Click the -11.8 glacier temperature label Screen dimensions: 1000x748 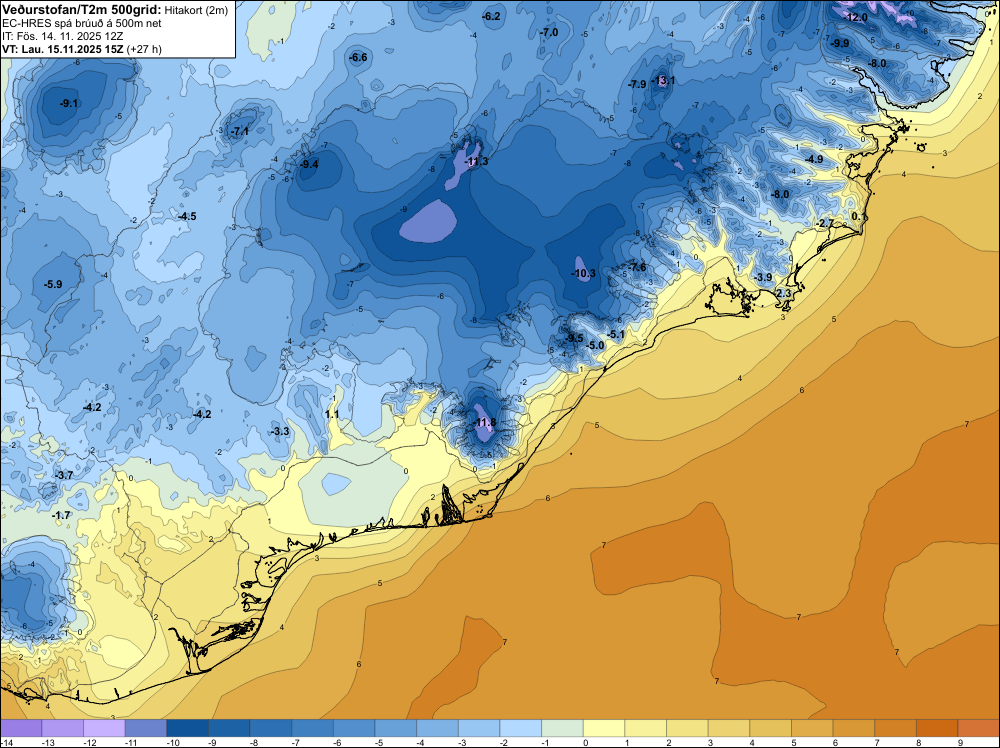coord(485,423)
